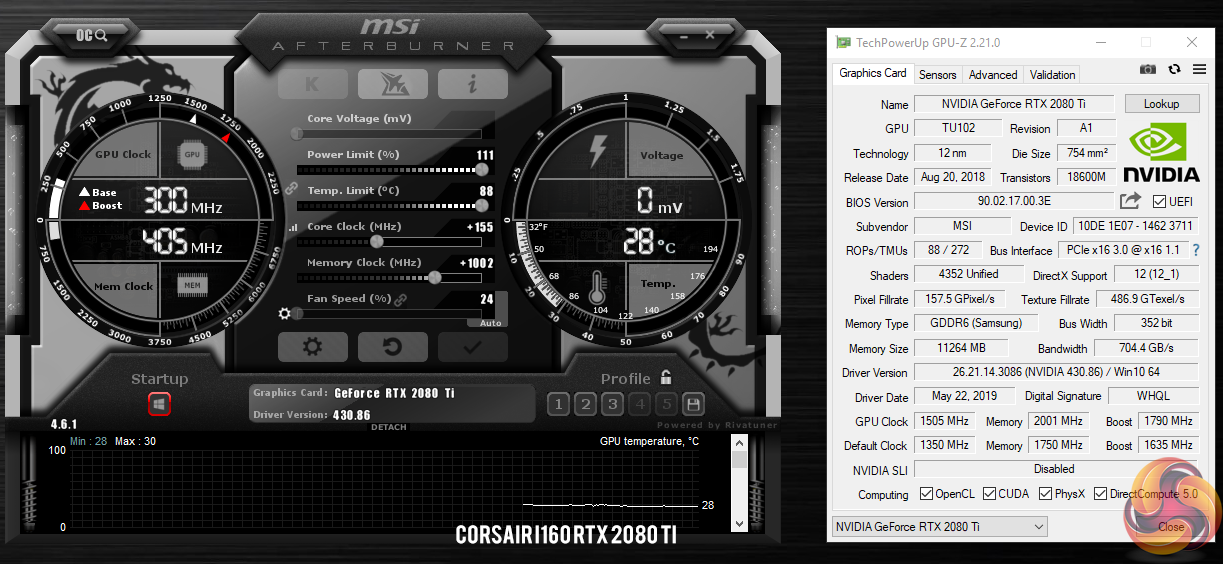The width and height of the screenshot is (1223, 564).
Task: Click the Pixel Fillrate 157.5 GPixel/s value
Action: tap(960, 299)
